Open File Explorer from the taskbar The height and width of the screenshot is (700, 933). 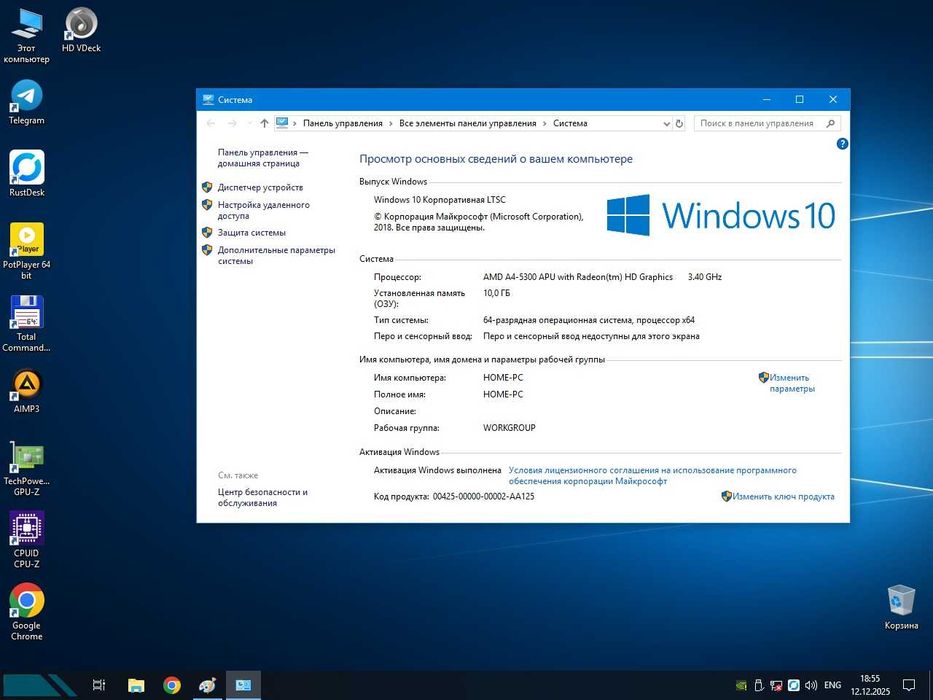(136, 685)
